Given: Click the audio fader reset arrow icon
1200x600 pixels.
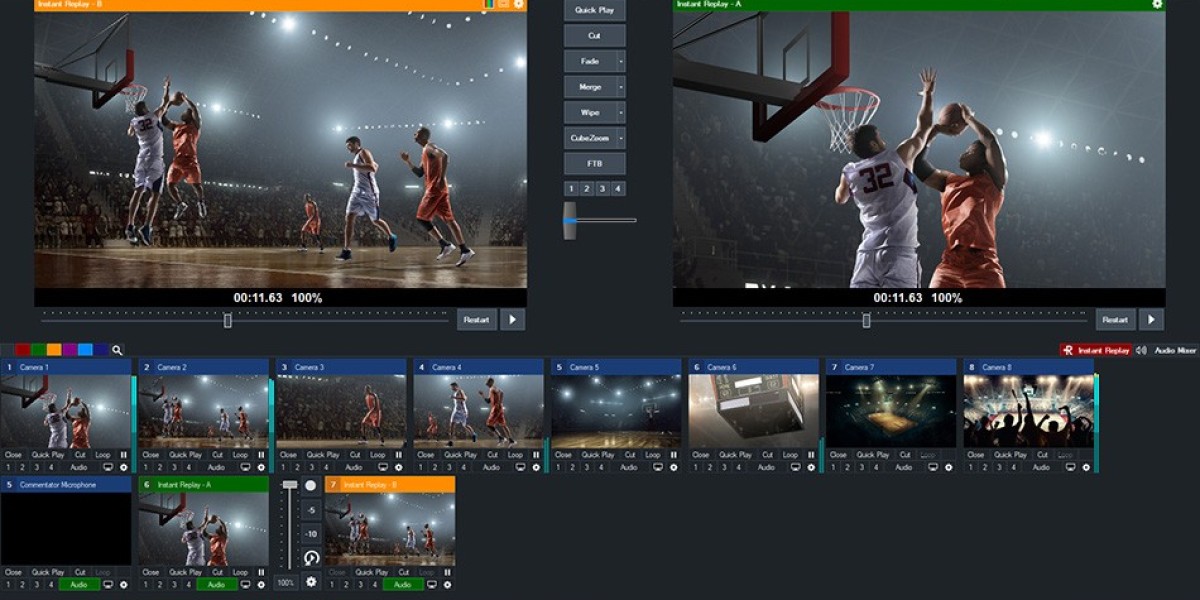Looking at the screenshot, I should point(311,558).
